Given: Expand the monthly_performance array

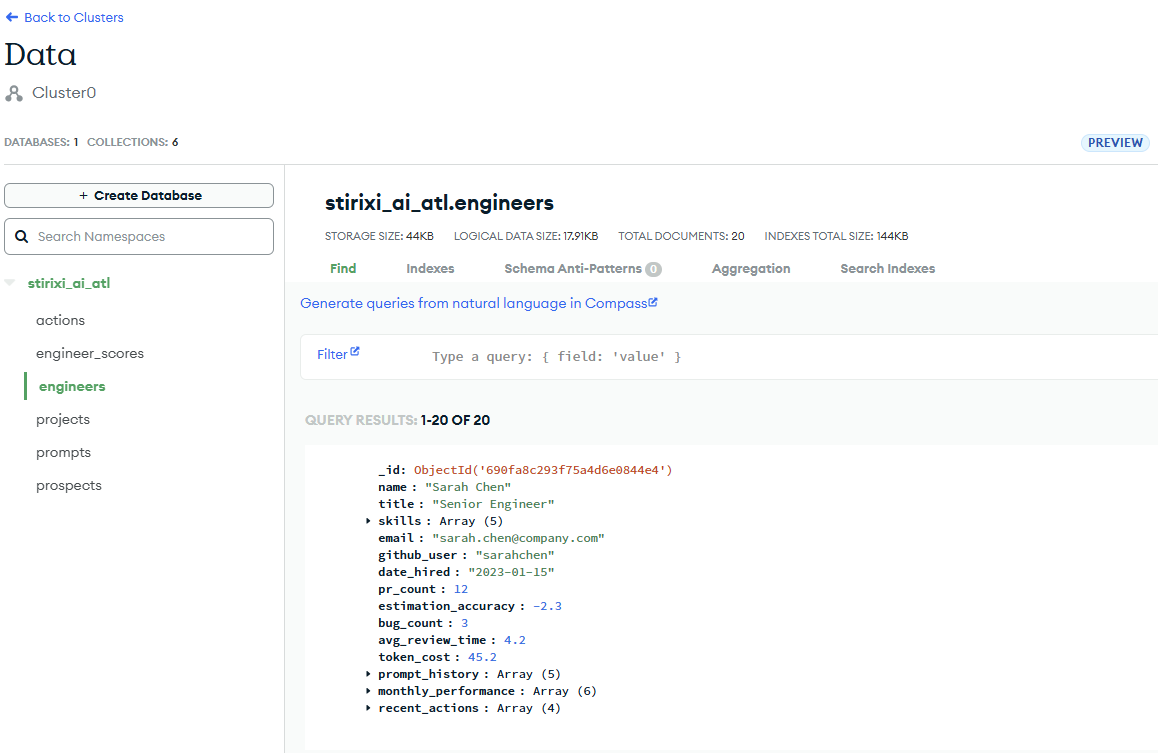Looking at the screenshot, I should point(369,691).
